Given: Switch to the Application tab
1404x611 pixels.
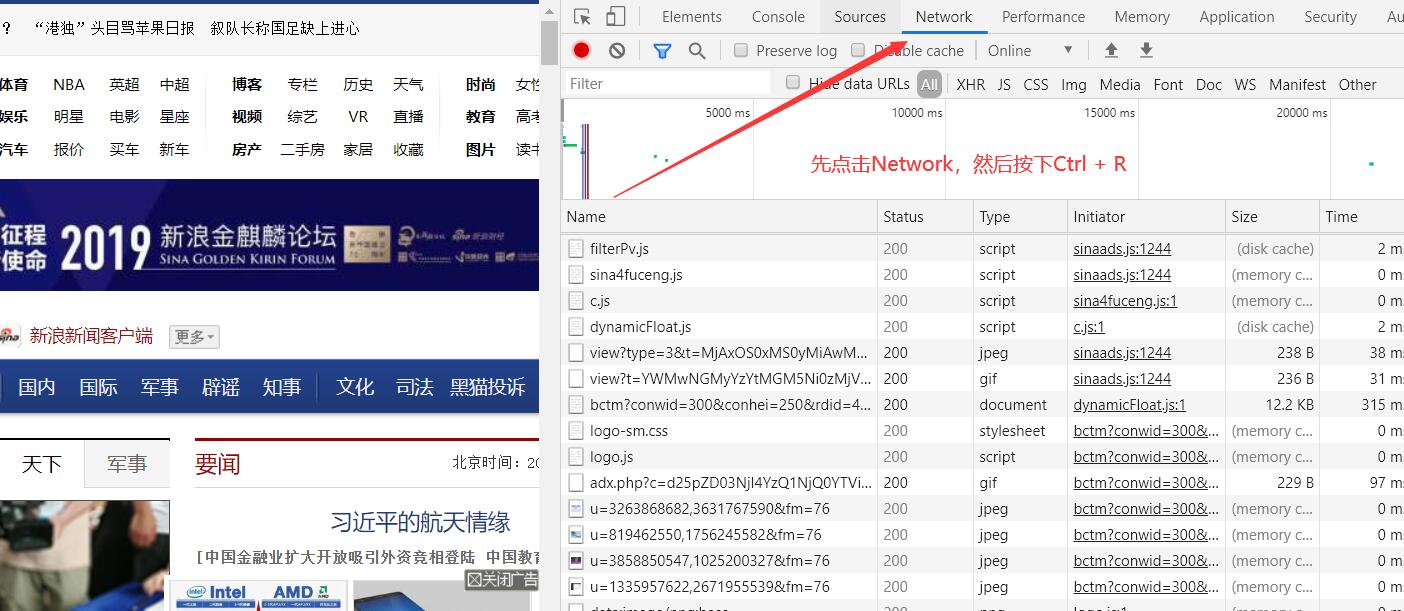Looking at the screenshot, I should [1237, 17].
